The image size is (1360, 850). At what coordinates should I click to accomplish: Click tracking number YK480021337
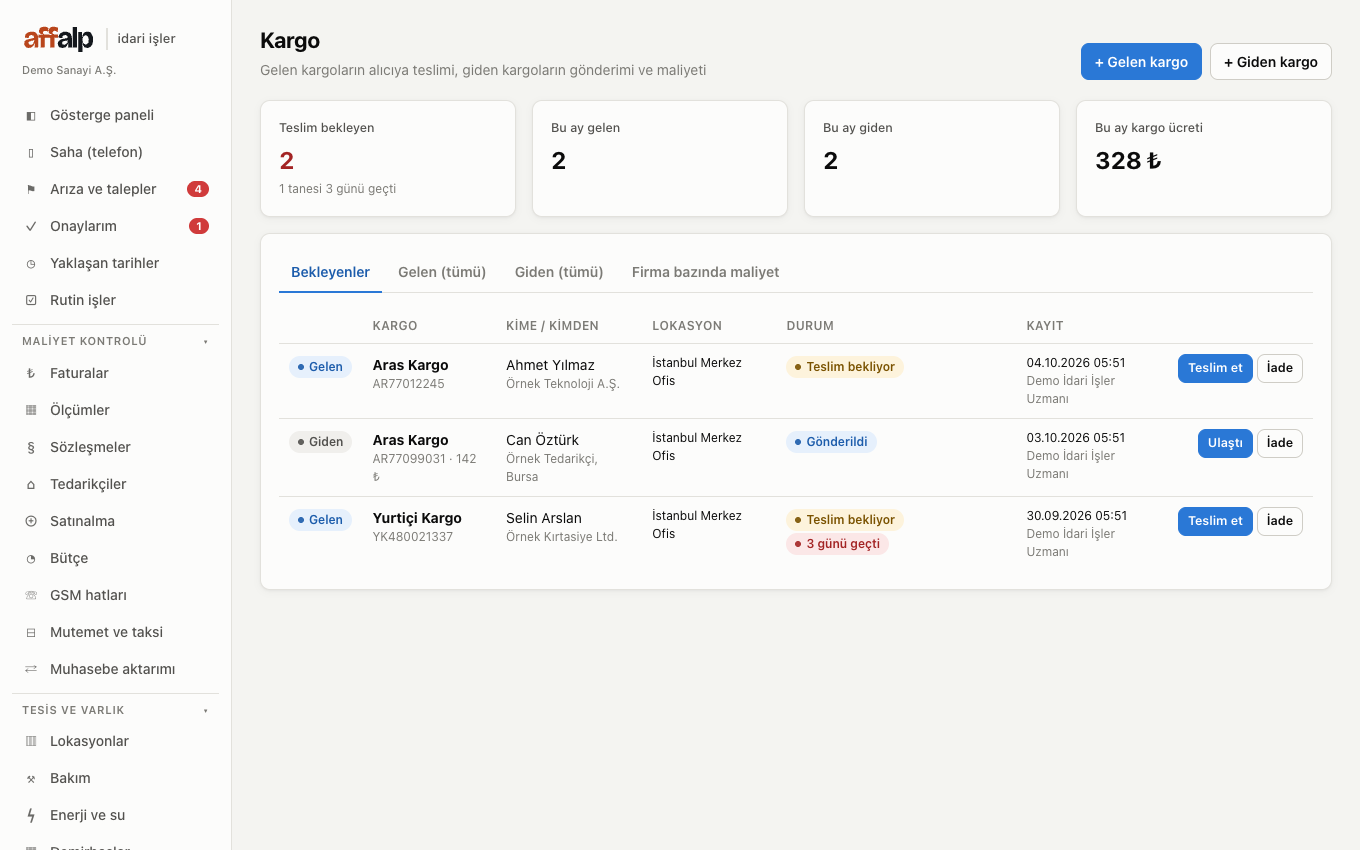click(413, 537)
